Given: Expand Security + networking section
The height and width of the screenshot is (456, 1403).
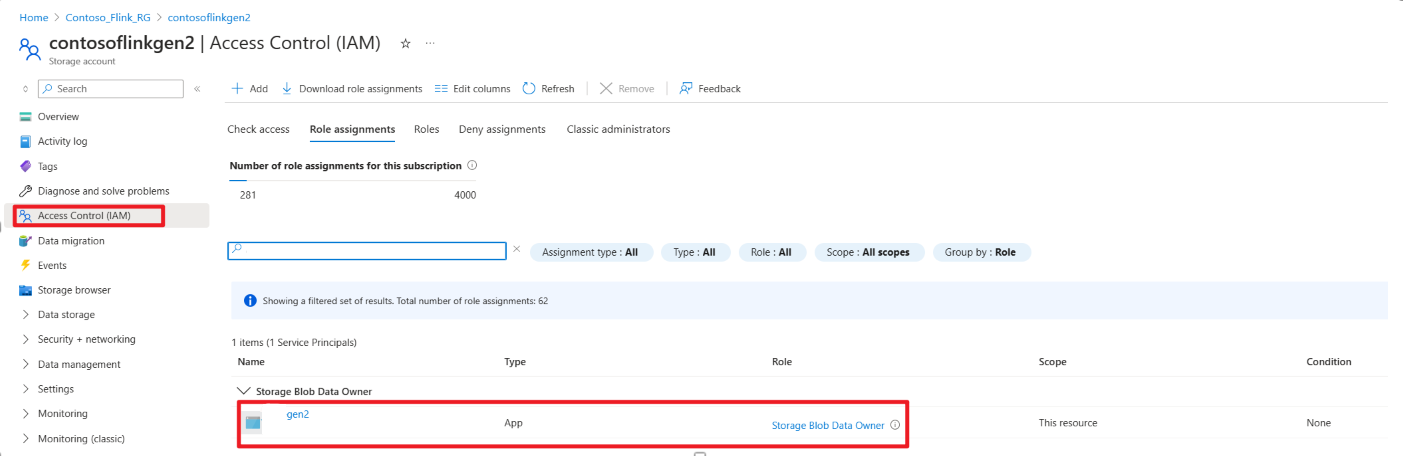Looking at the screenshot, I should [26, 340].
